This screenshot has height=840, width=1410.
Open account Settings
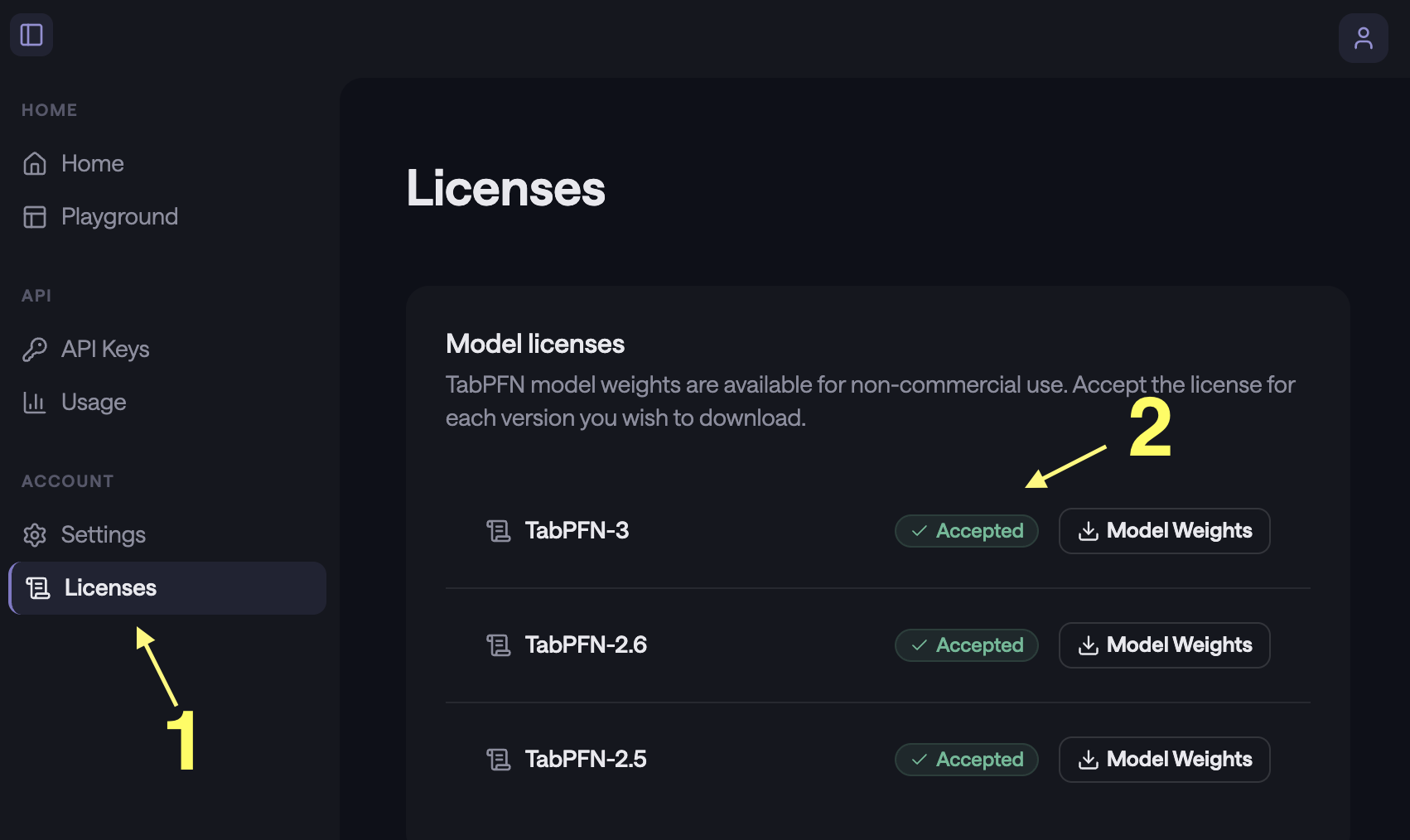click(167, 535)
